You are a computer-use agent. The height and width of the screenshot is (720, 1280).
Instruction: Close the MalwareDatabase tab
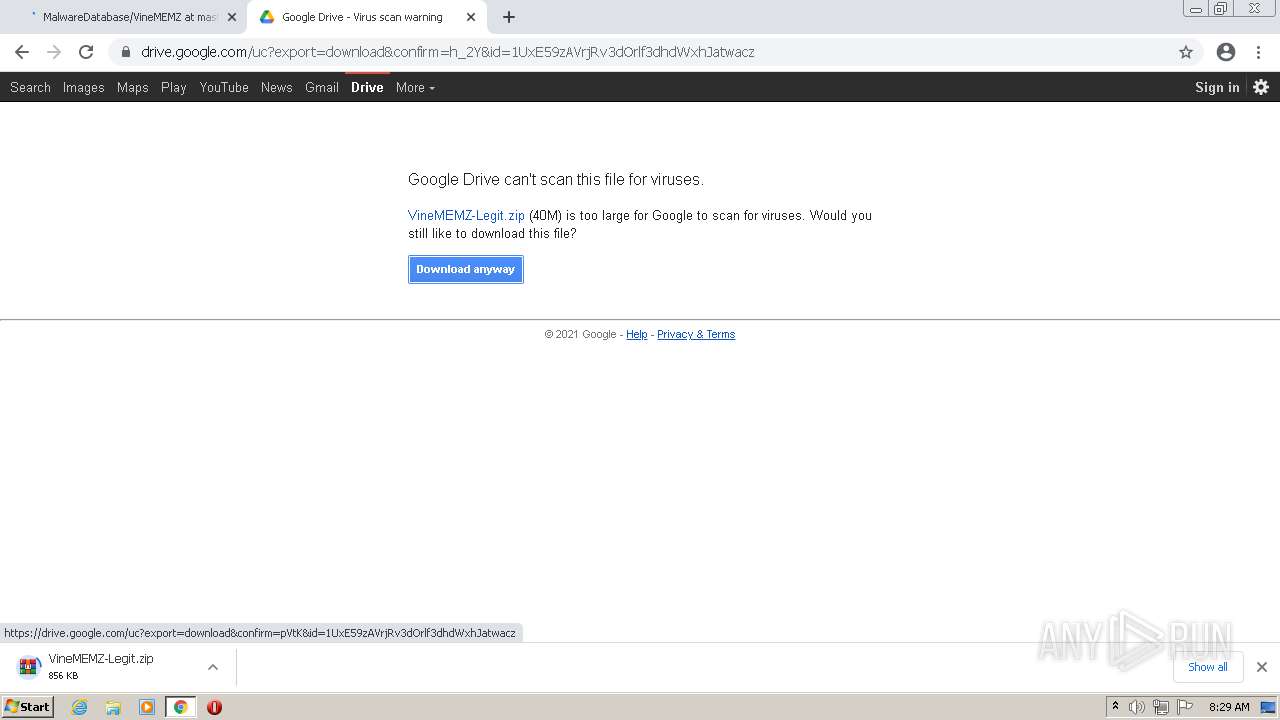point(232,17)
